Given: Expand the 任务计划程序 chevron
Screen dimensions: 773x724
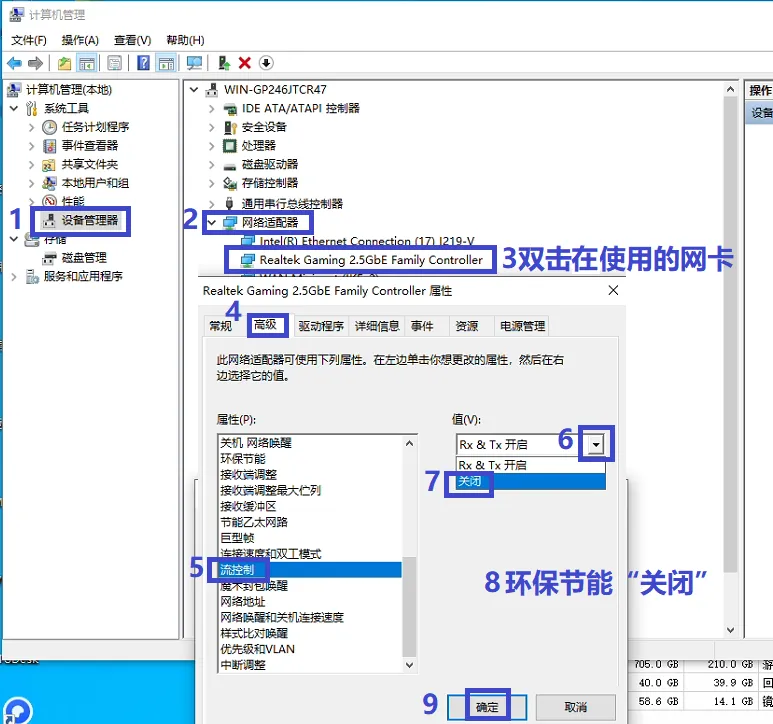Looking at the screenshot, I should (x=31, y=127).
